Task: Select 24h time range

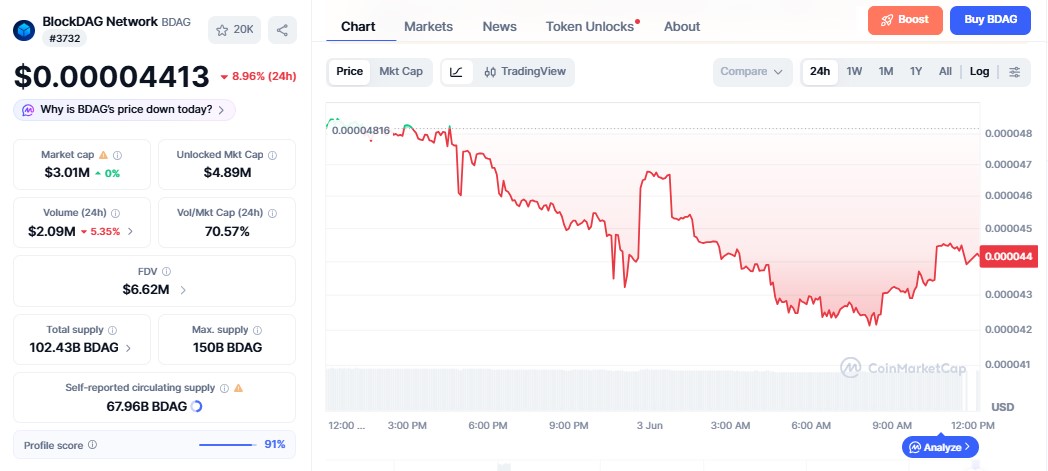Action: pos(820,71)
